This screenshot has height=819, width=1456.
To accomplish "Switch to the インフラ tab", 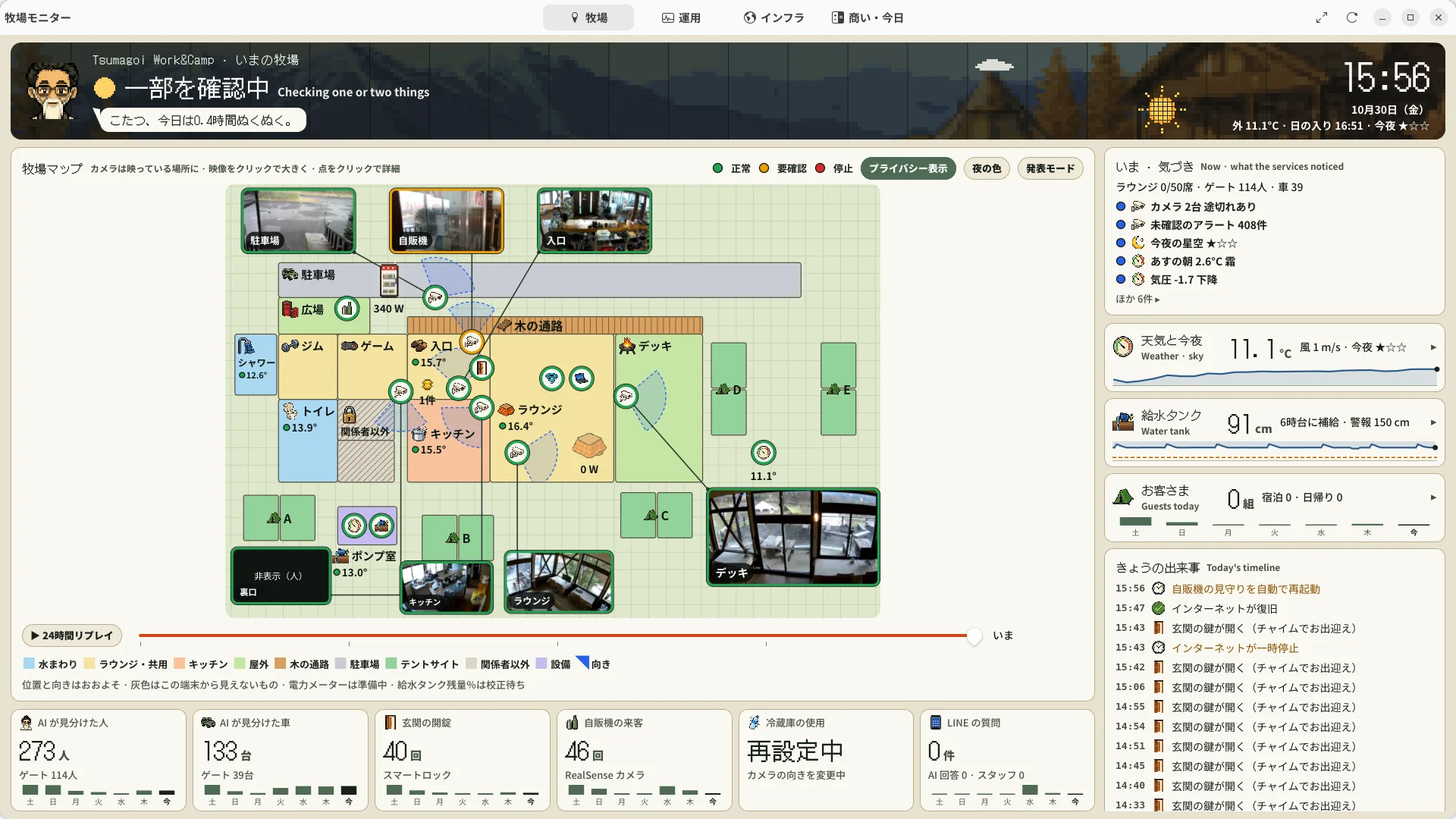I will (x=773, y=17).
